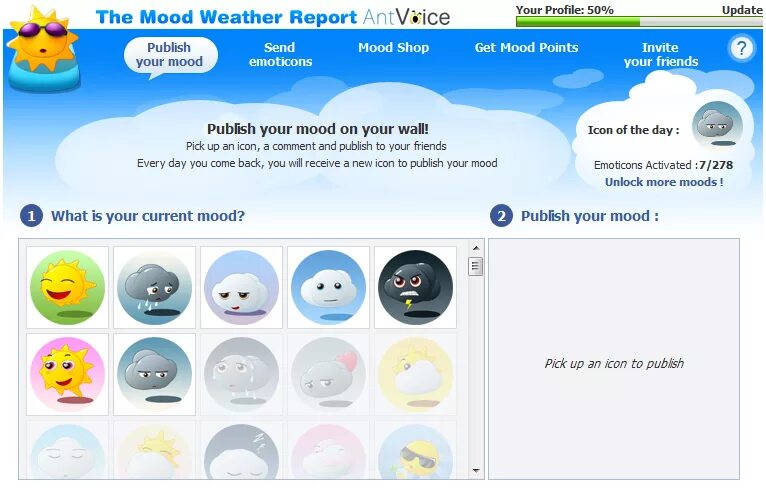Click the locked cloud with pink heart
Viewport: 766px width, 491px height.
328,374
